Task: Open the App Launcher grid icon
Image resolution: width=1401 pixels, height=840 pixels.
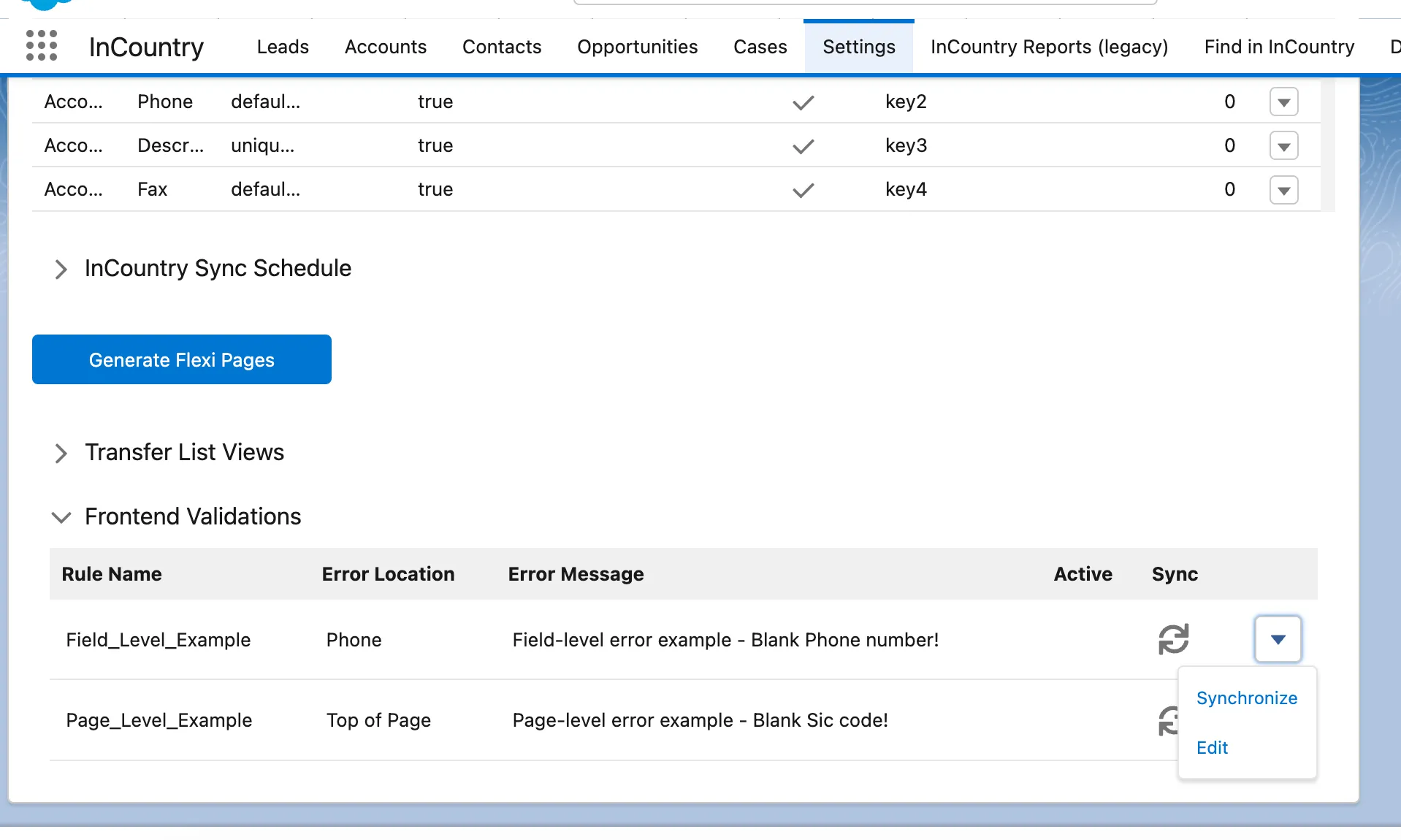Action: click(42, 45)
